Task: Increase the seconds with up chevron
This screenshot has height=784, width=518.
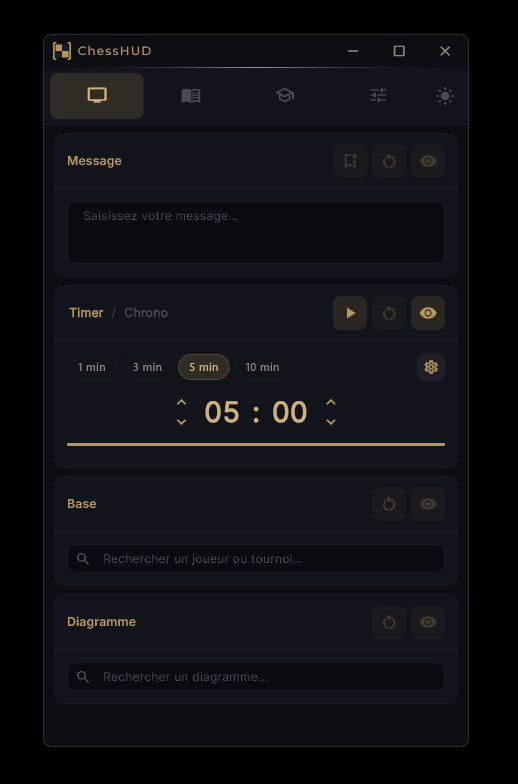Action: click(330, 402)
